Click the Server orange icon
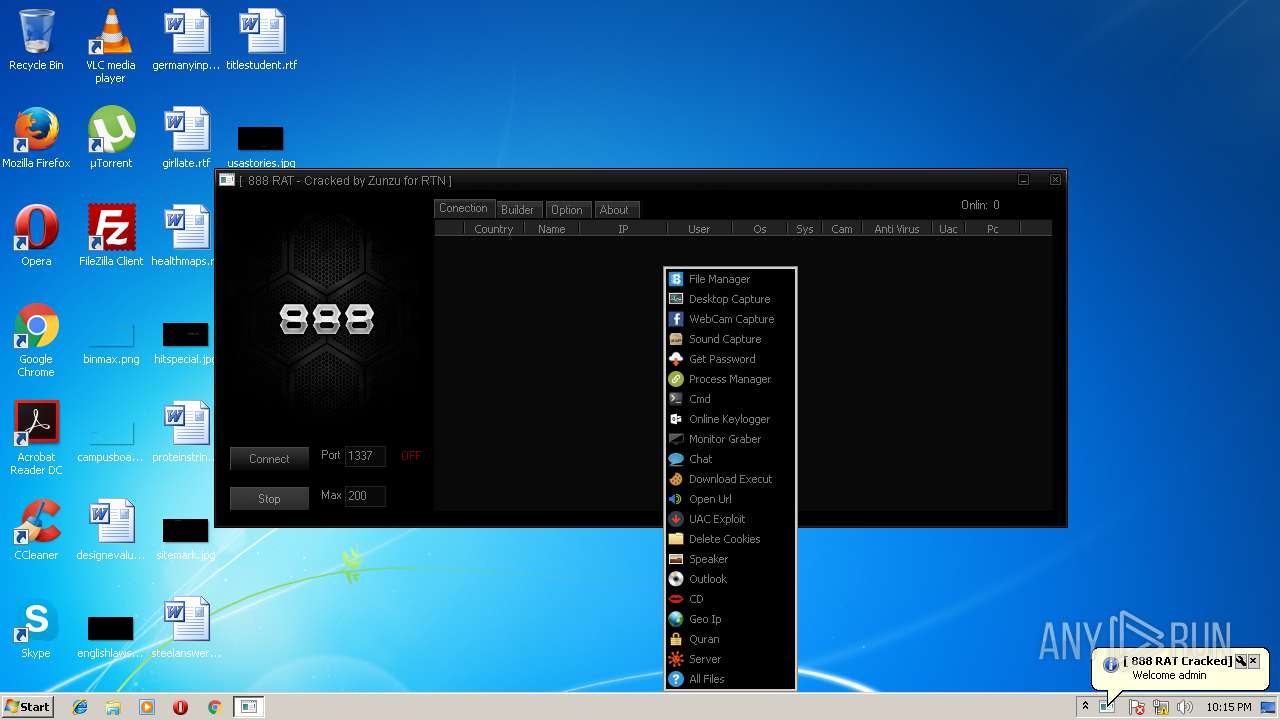 676,659
